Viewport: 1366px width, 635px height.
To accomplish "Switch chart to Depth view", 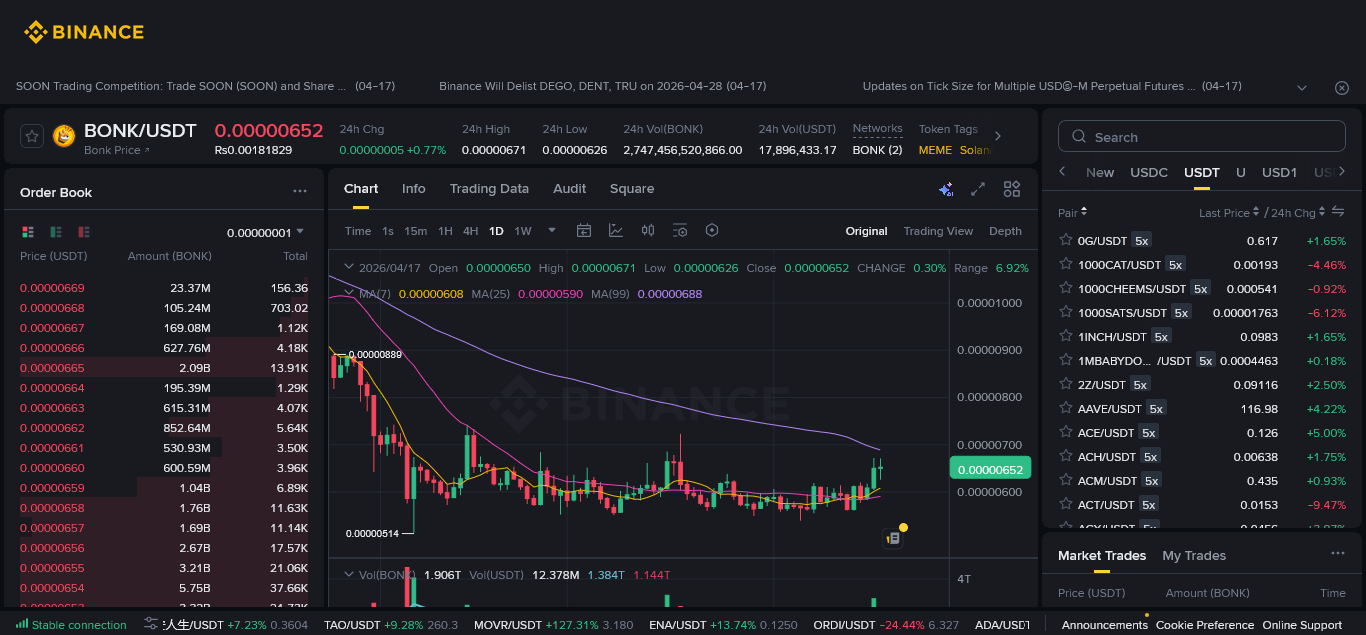I will point(1005,231).
